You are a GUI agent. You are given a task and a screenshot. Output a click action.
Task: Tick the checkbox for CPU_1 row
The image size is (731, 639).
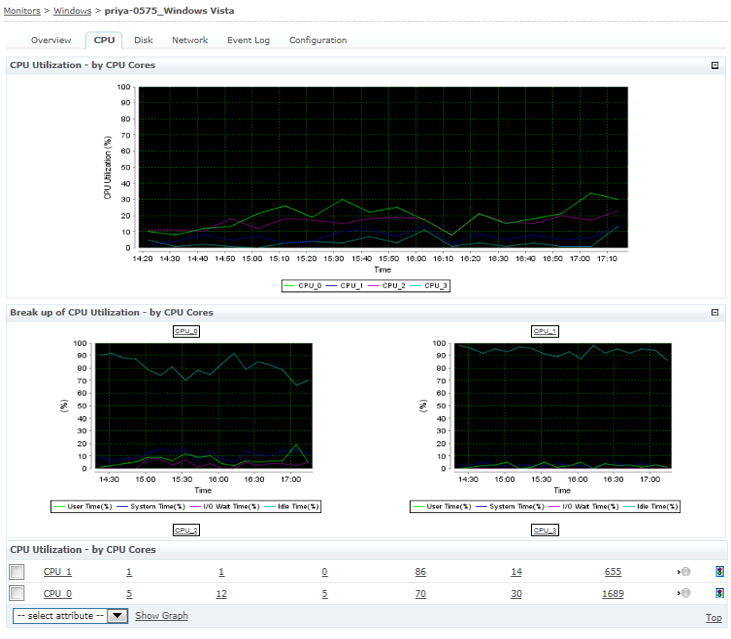click(x=16, y=572)
